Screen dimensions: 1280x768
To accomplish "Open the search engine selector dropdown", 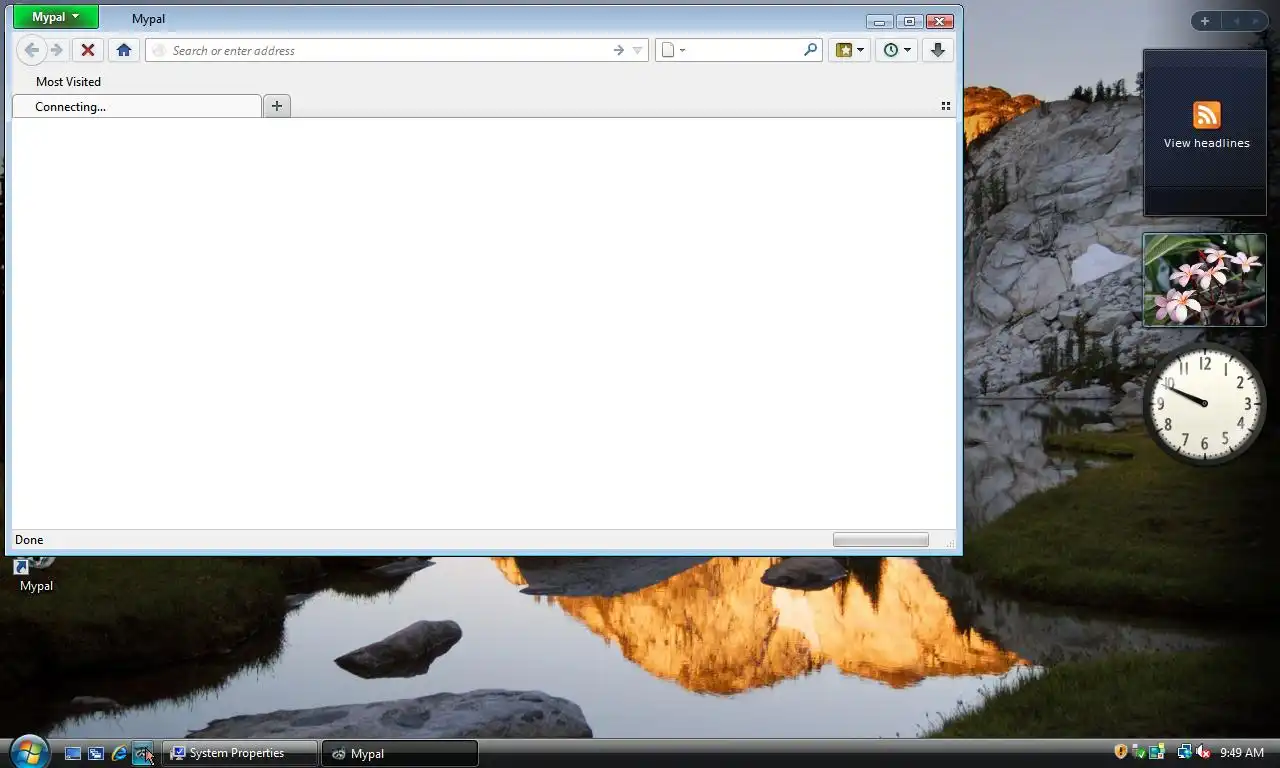I will tap(674, 50).
